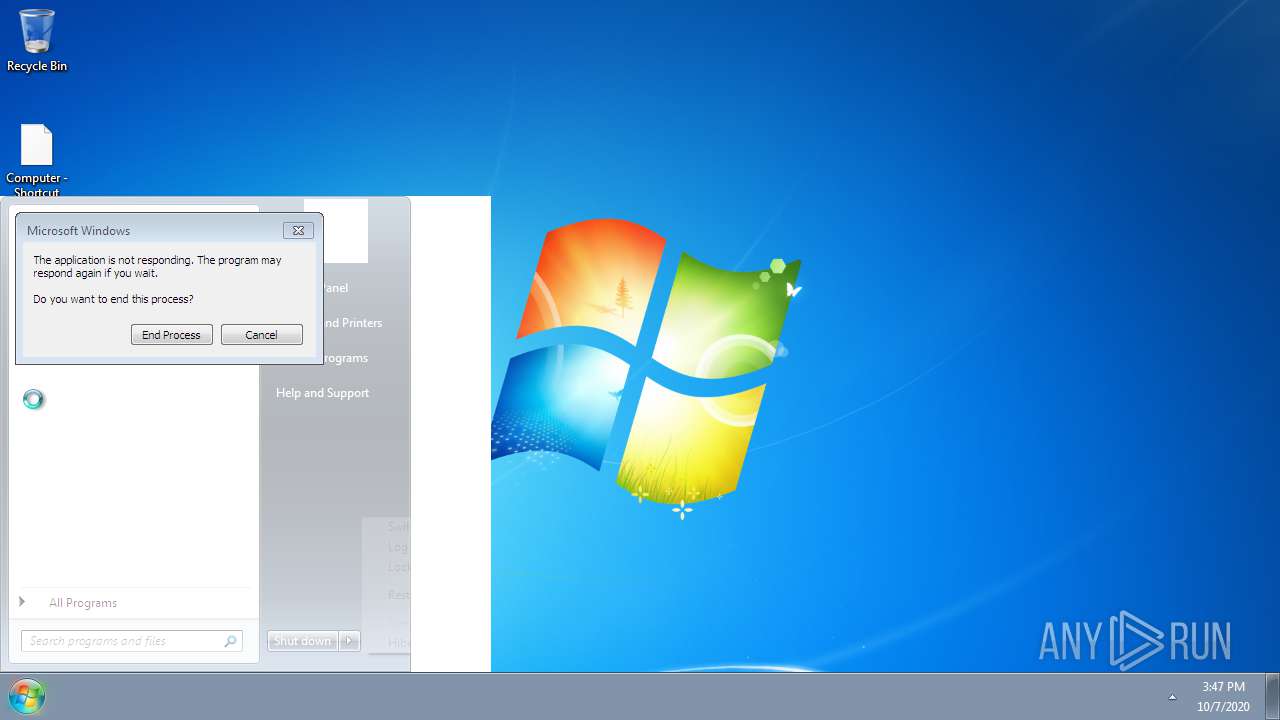Open Help and Support
Viewport: 1280px width, 720px height.
tap(322, 393)
